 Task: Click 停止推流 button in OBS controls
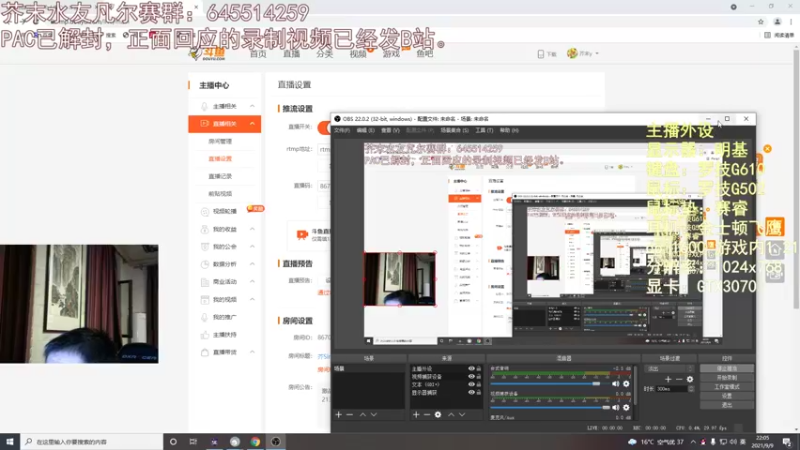coord(727,368)
